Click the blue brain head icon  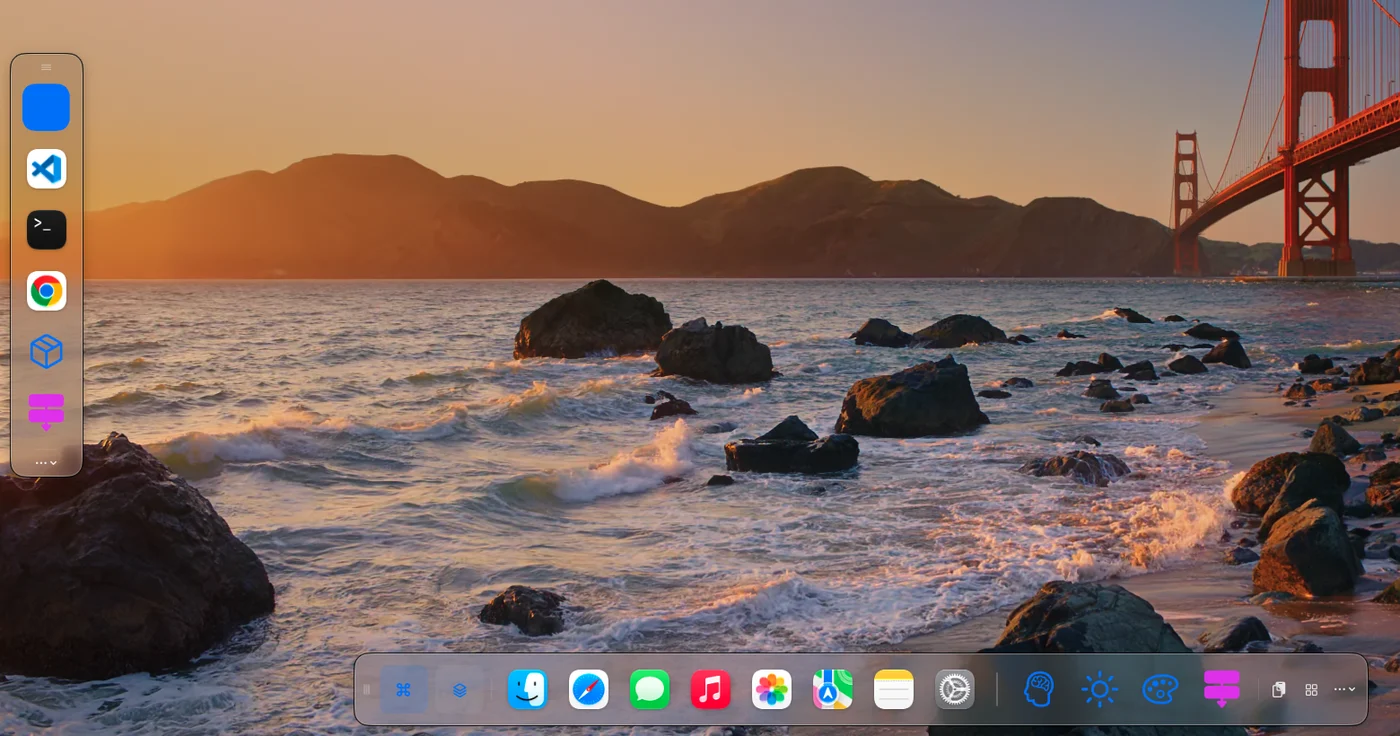pos(1039,690)
